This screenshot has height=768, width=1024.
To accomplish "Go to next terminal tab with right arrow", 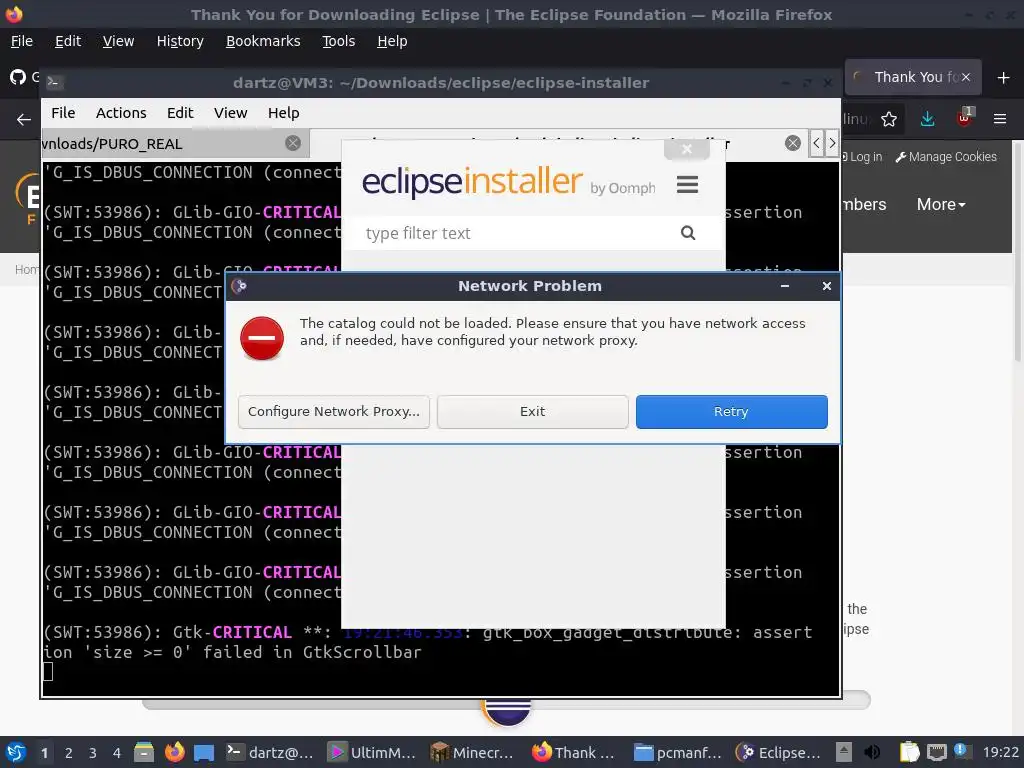I will (x=831, y=143).
